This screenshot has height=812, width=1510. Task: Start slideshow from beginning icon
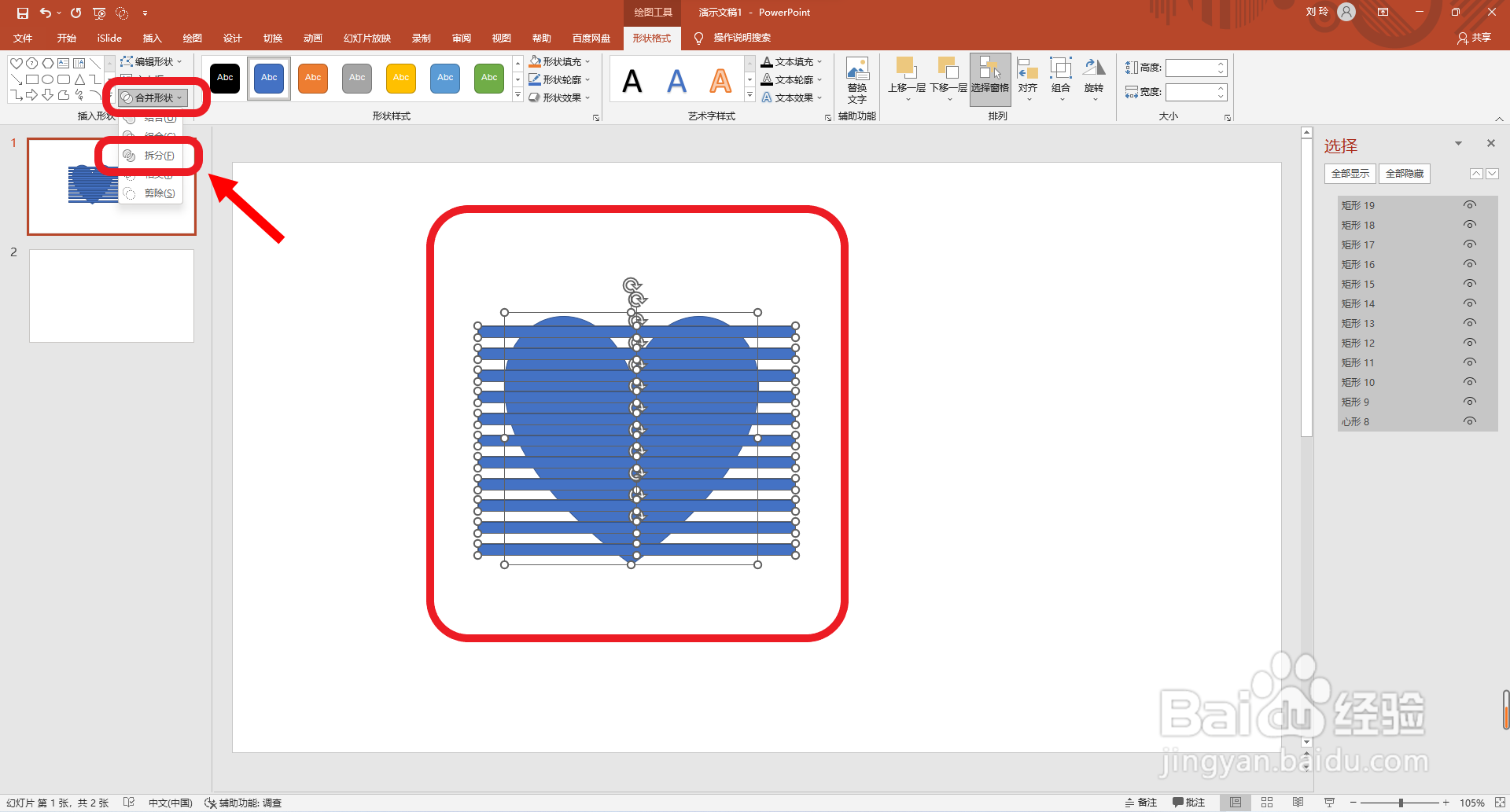coord(99,13)
